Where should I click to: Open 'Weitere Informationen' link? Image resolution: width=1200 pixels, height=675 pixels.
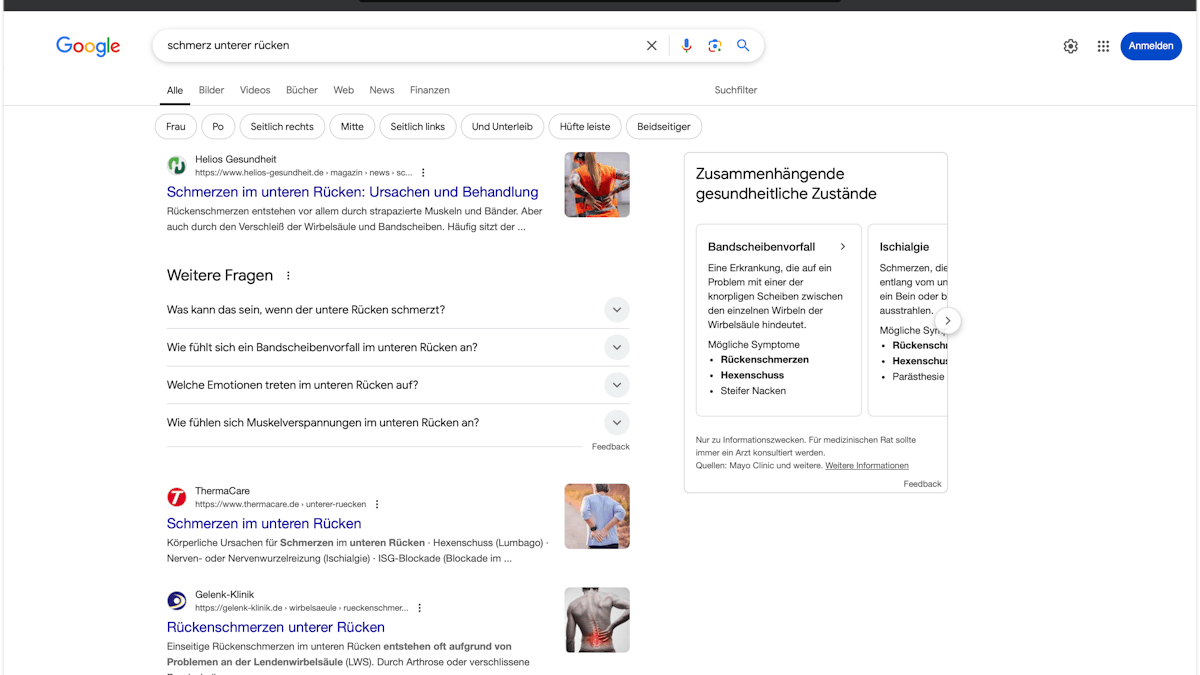coord(867,465)
